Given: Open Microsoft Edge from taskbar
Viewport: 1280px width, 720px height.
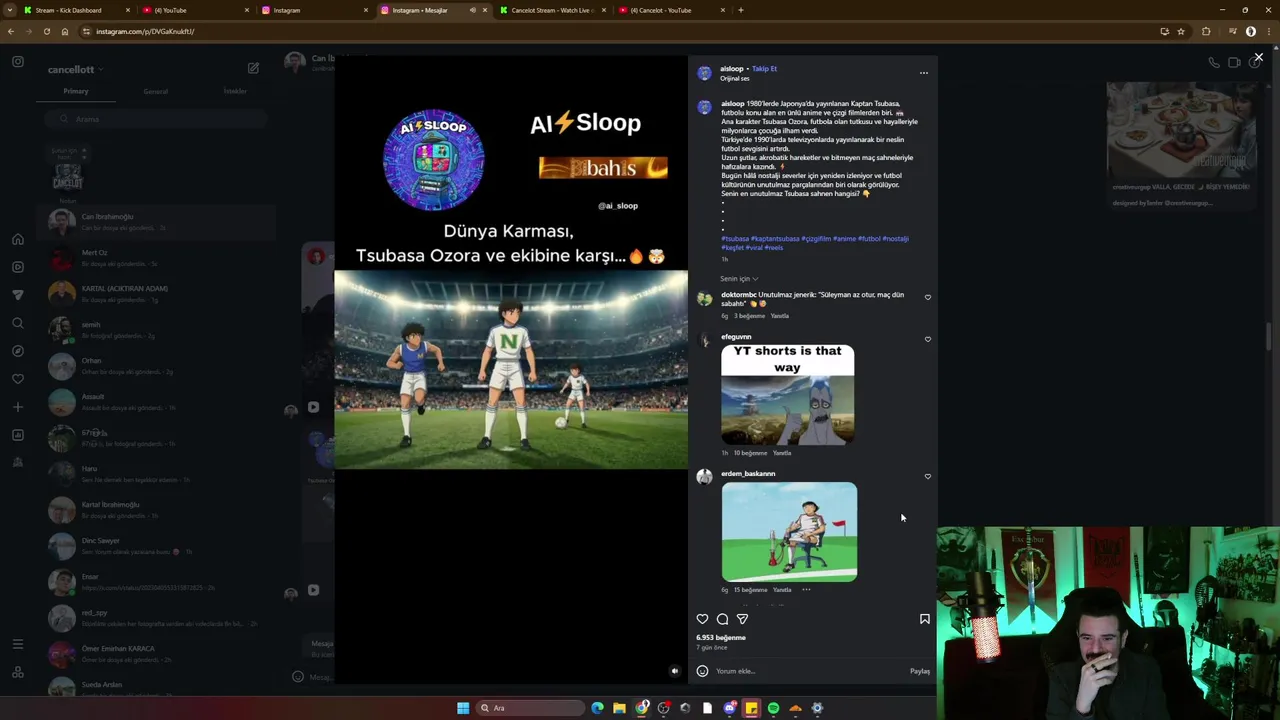Looking at the screenshot, I should [x=597, y=708].
